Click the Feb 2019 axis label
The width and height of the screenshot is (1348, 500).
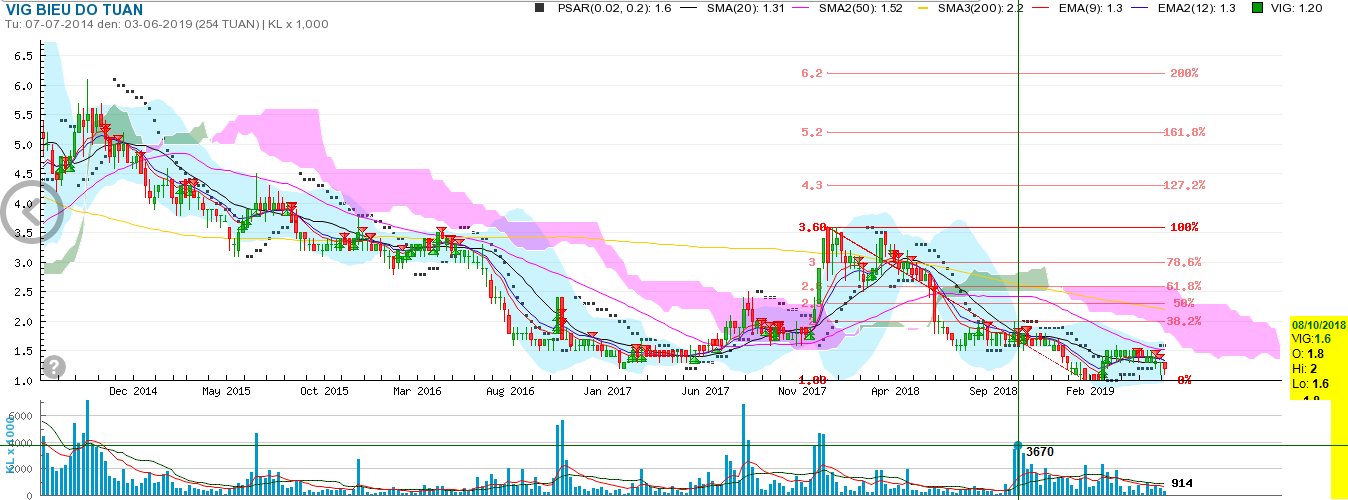pyautogui.click(x=1088, y=391)
